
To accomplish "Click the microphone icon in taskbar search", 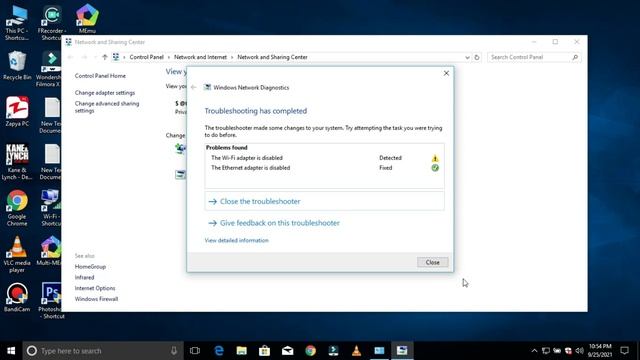I will (x=174, y=351).
